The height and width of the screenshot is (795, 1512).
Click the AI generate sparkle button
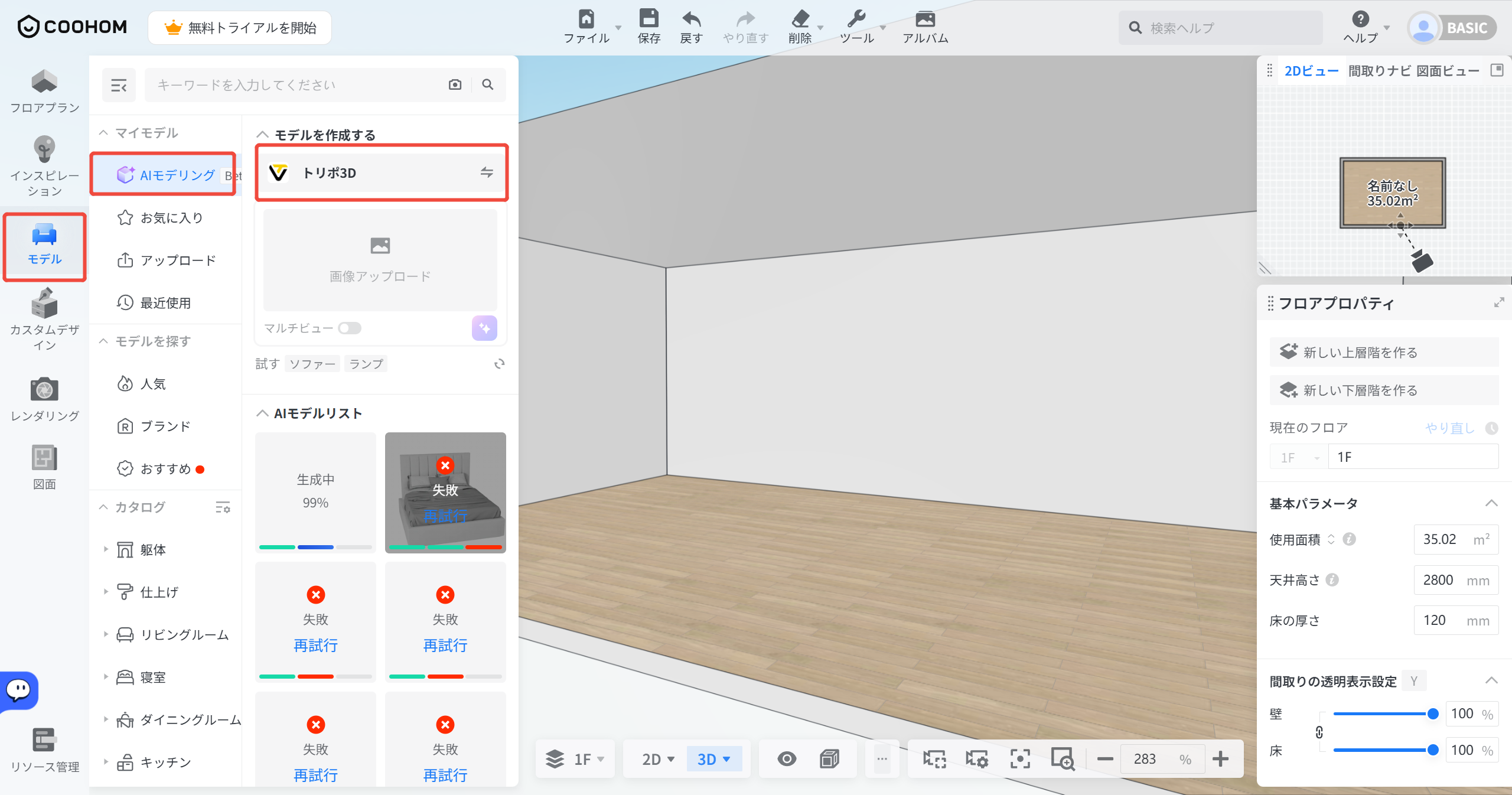point(484,328)
